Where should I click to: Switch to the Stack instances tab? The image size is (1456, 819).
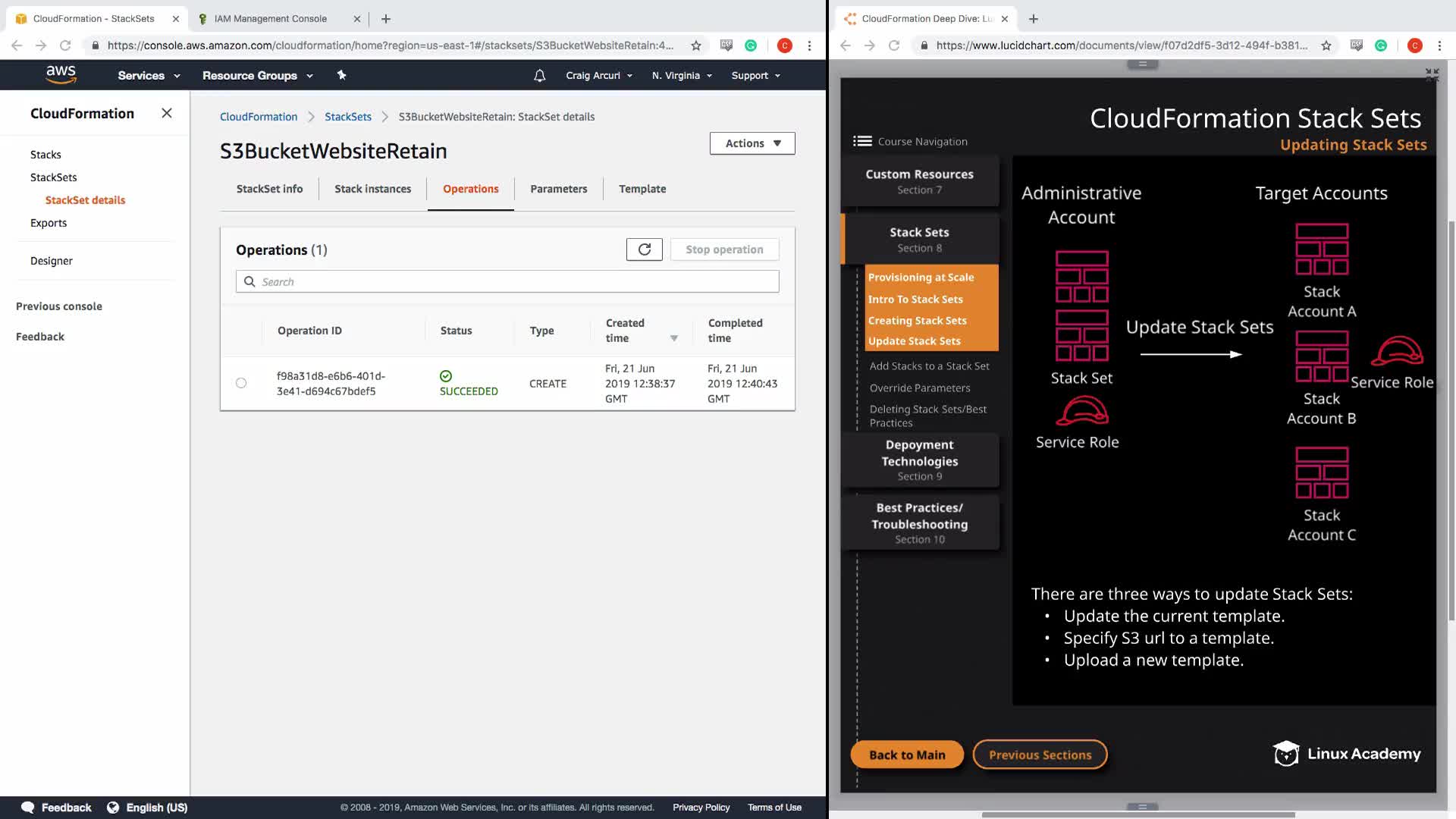(x=372, y=189)
